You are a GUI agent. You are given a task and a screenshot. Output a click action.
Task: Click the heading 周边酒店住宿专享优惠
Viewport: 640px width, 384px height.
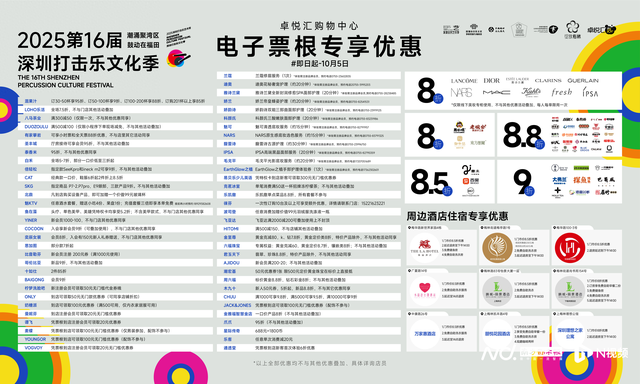pyautogui.click(x=457, y=216)
